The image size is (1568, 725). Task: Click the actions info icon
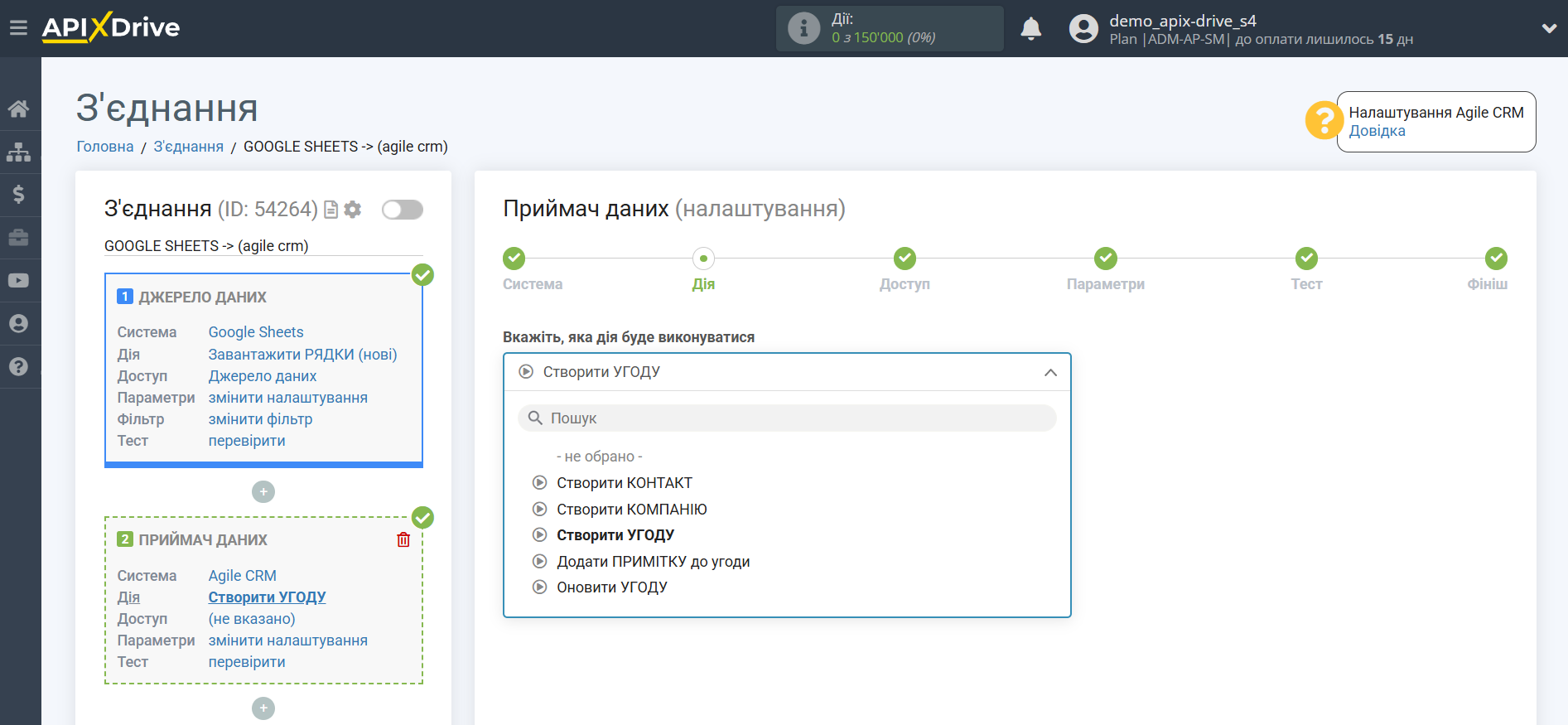(x=803, y=28)
